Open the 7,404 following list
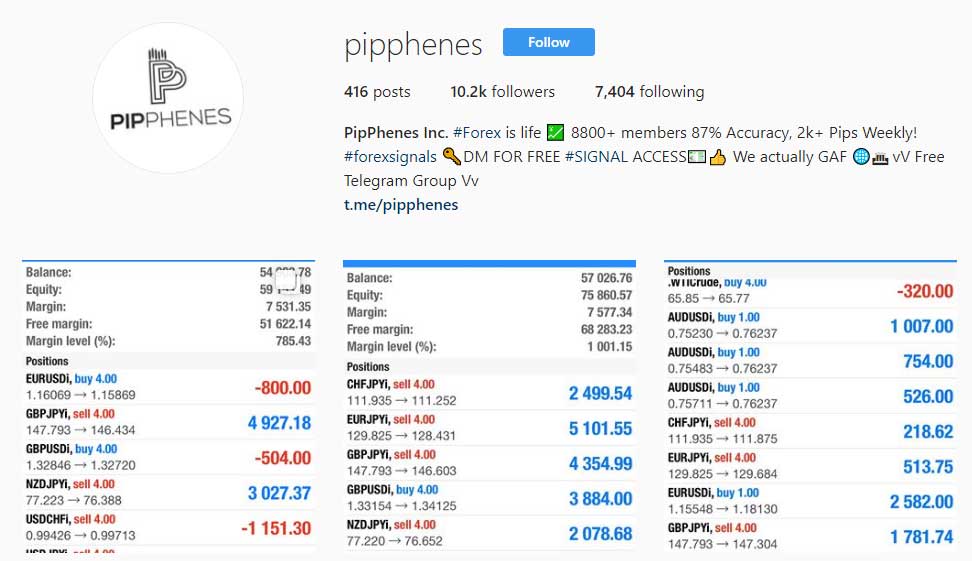This screenshot has height=561, width=972. [x=649, y=92]
